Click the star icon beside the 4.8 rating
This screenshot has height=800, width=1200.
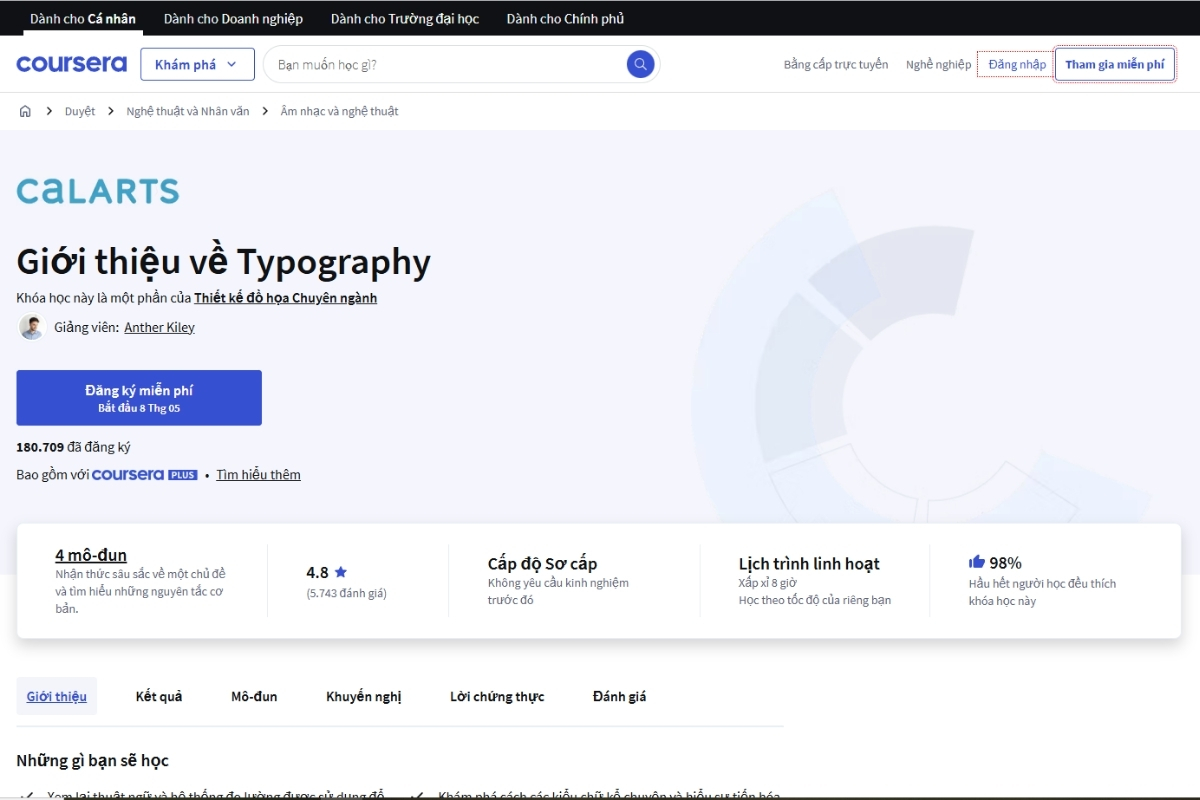(x=340, y=572)
